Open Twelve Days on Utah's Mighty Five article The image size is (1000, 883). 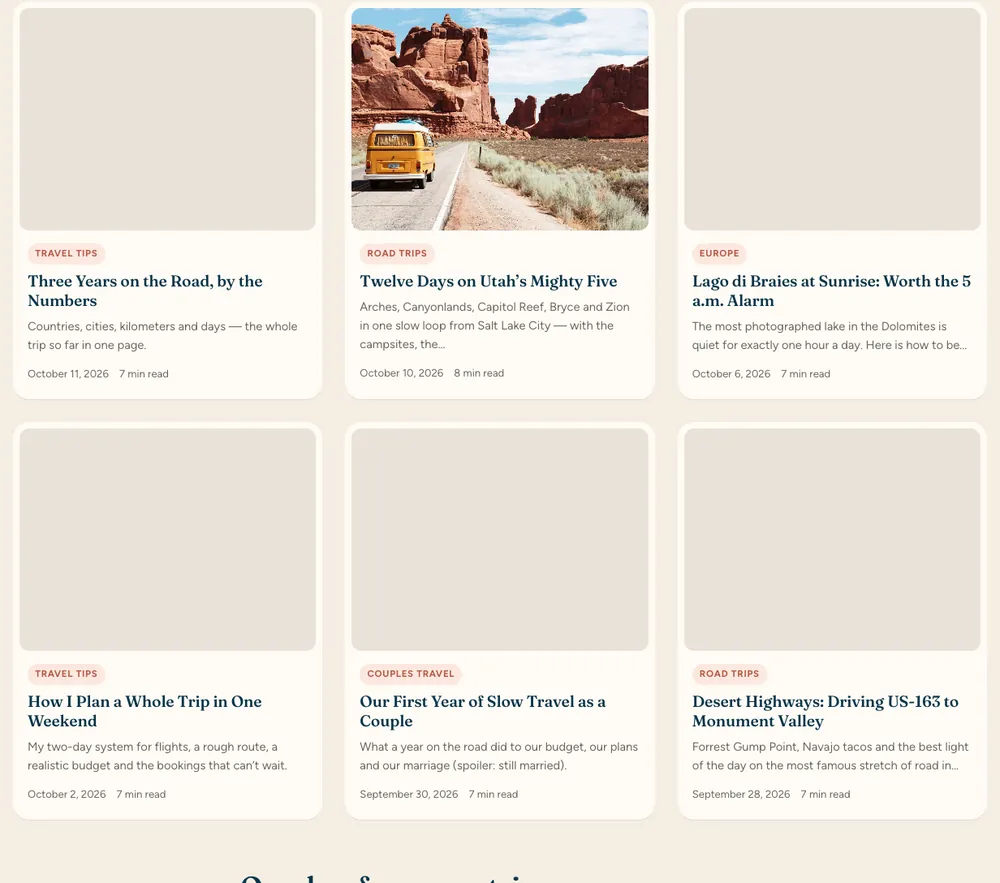(489, 281)
